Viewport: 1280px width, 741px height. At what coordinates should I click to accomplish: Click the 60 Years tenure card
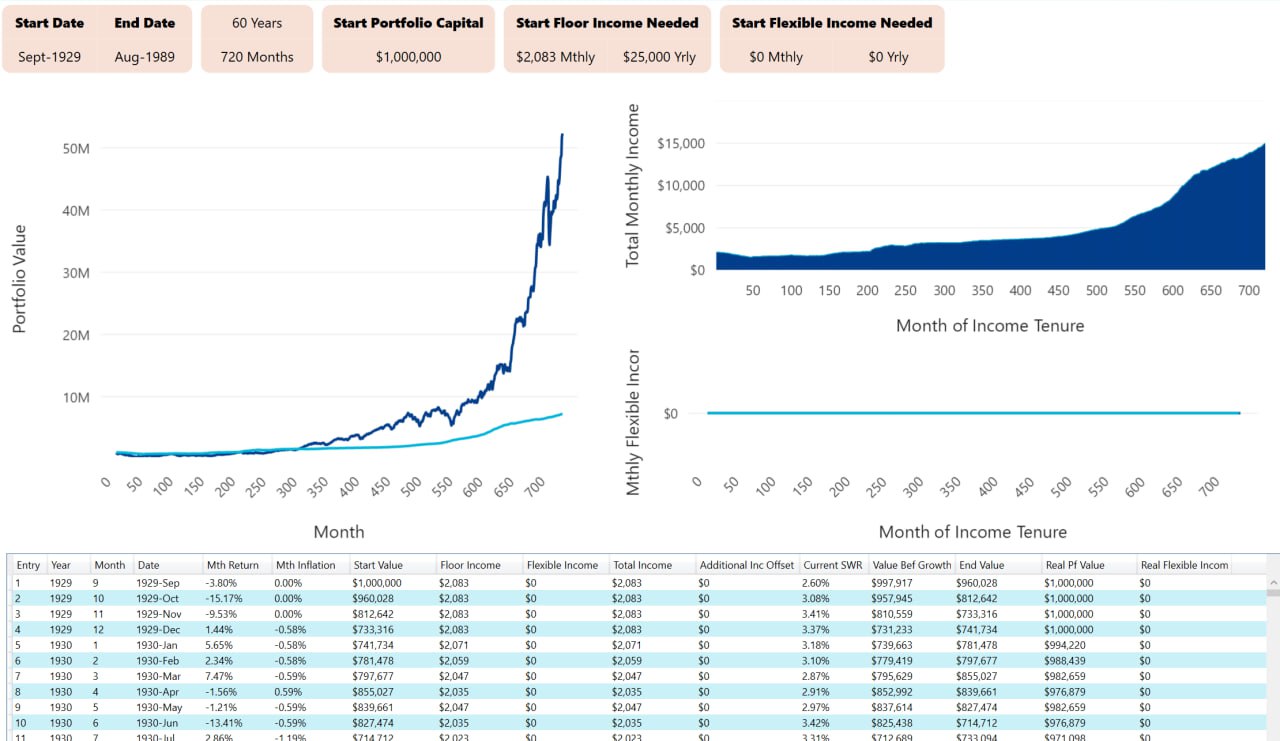(256, 39)
